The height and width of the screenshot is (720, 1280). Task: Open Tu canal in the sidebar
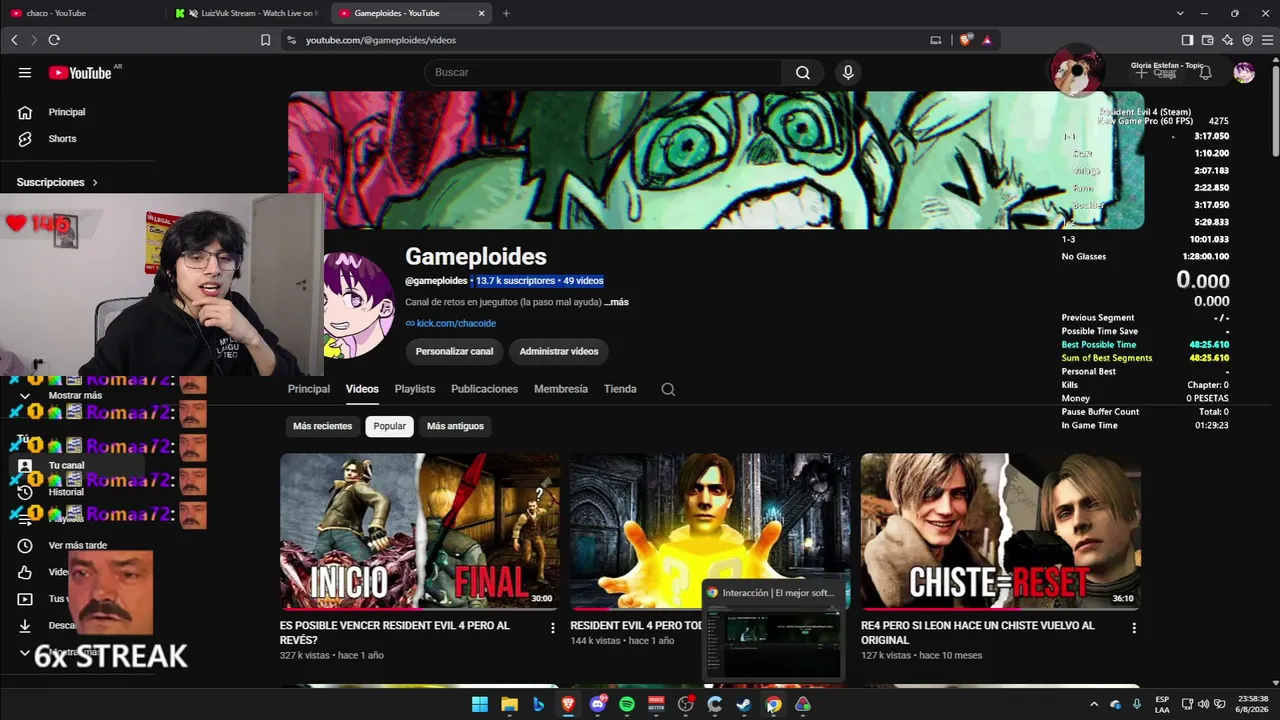tap(66, 466)
